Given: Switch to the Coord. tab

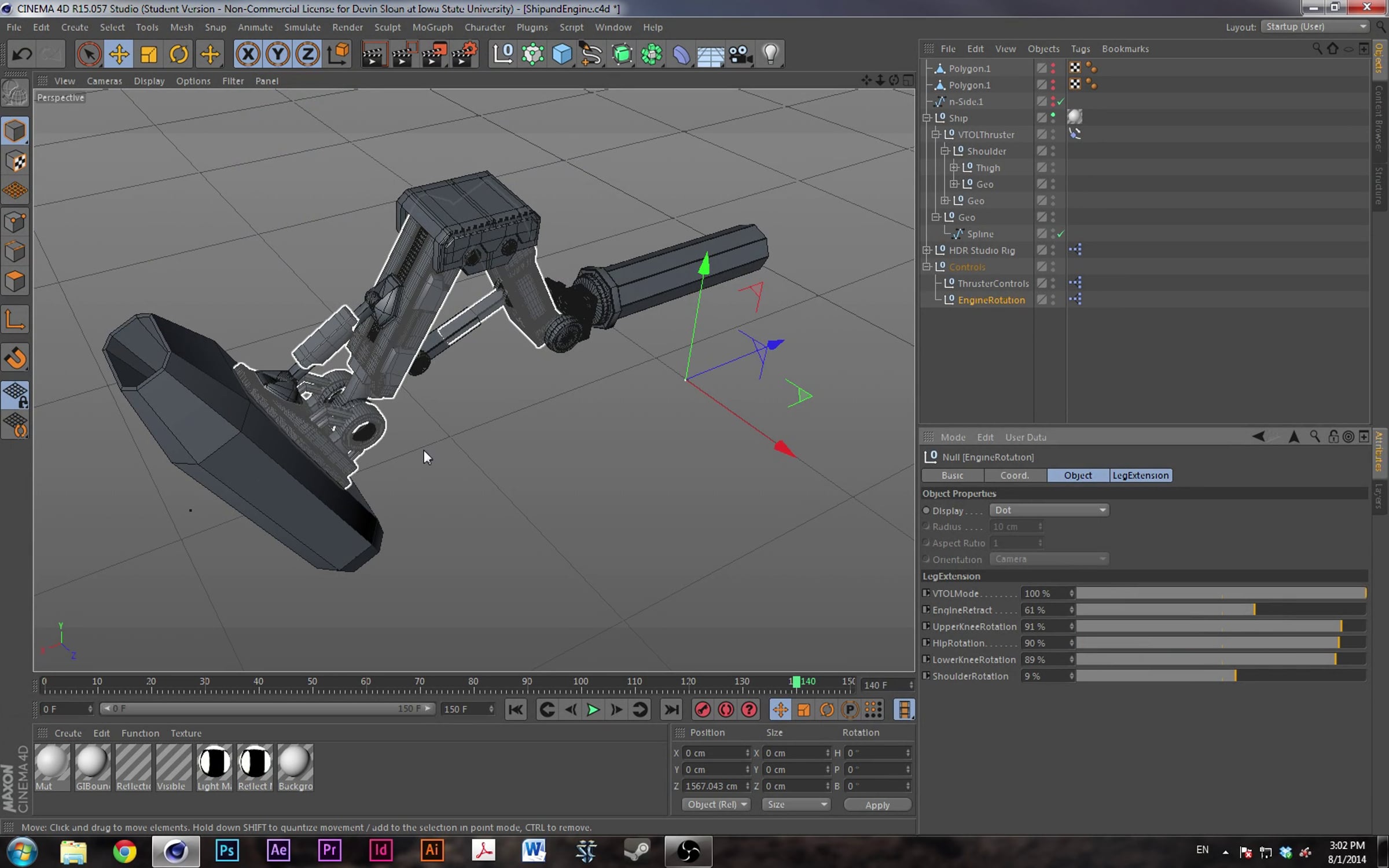Looking at the screenshot, I should [x=1015, y=475].
